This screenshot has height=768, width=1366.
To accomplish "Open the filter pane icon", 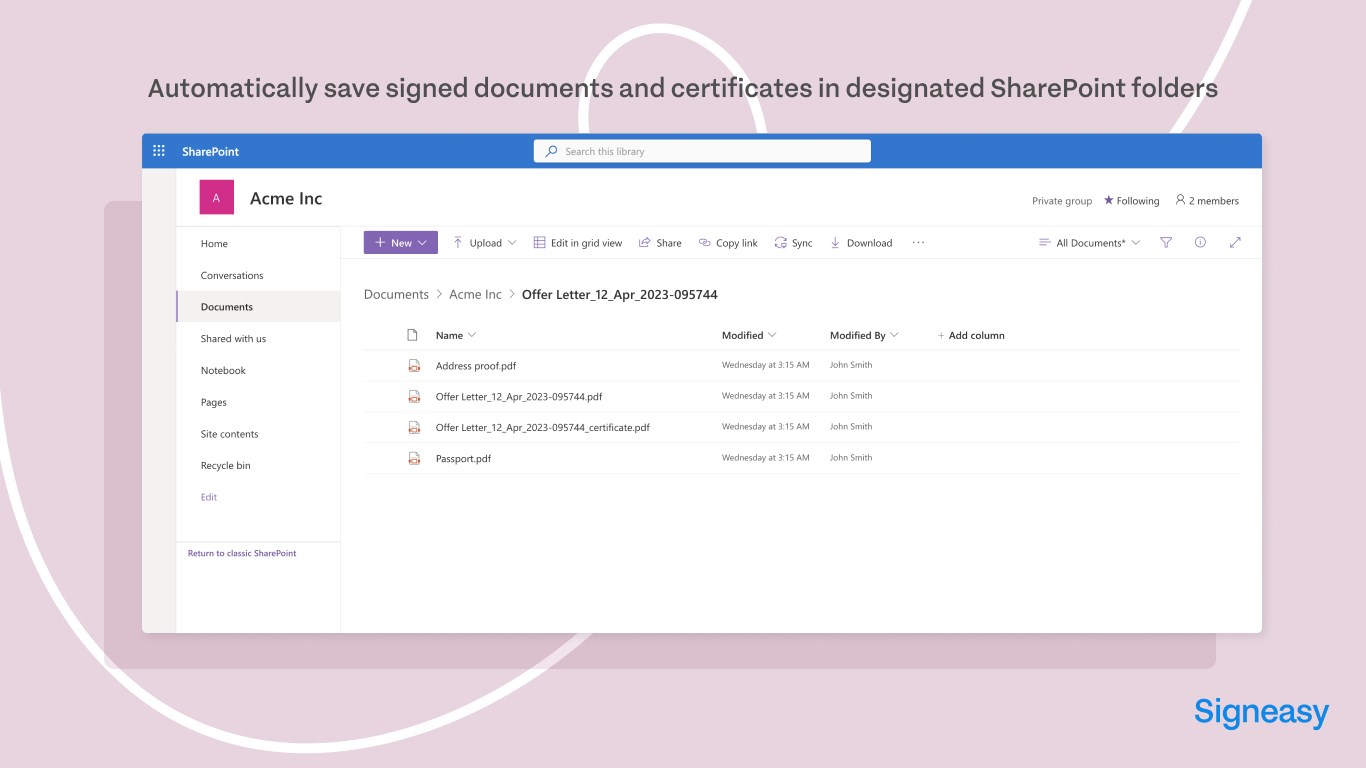I will (1166, 242).
